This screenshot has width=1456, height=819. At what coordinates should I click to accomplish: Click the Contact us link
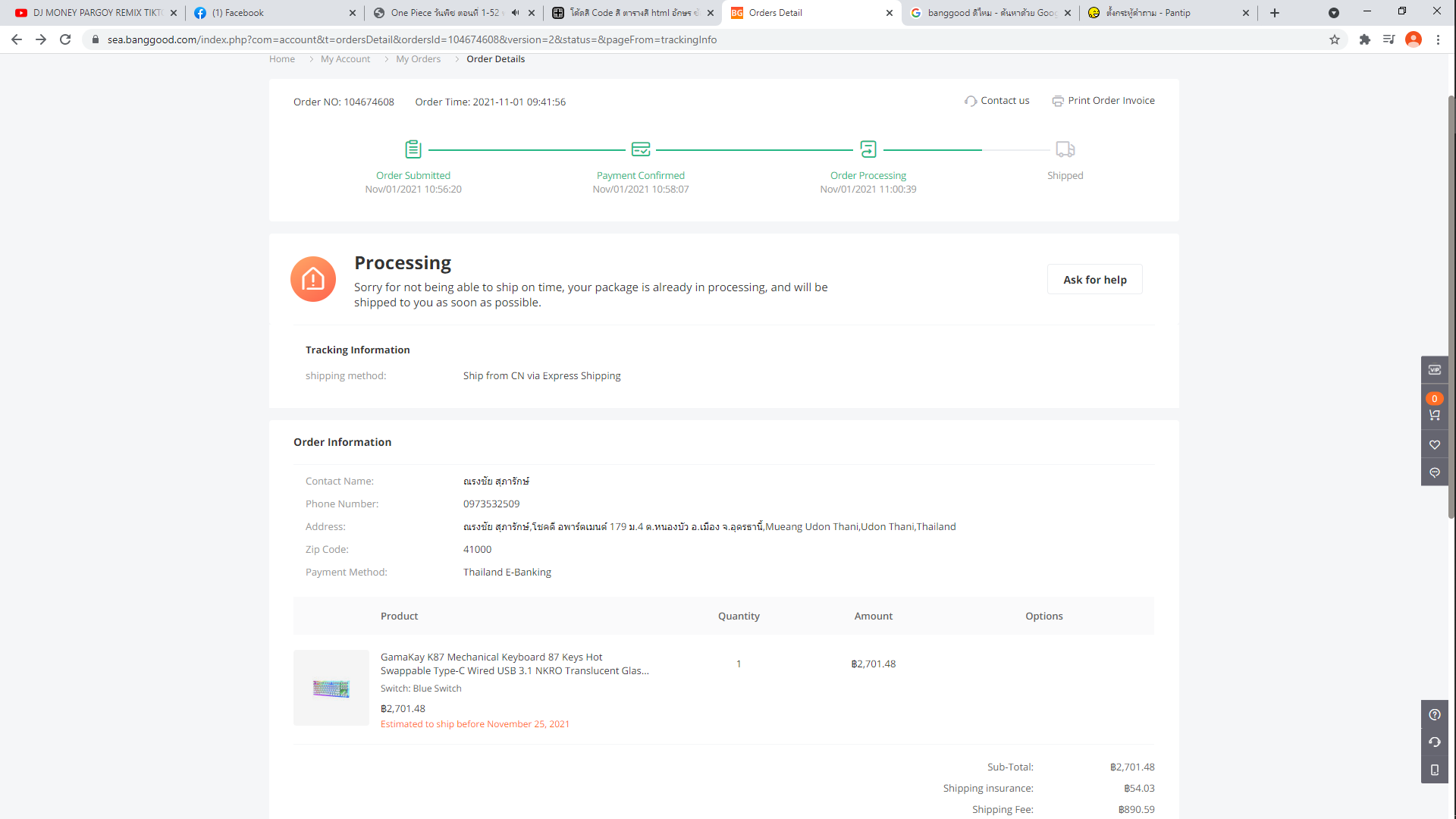[x=997, y=101]
